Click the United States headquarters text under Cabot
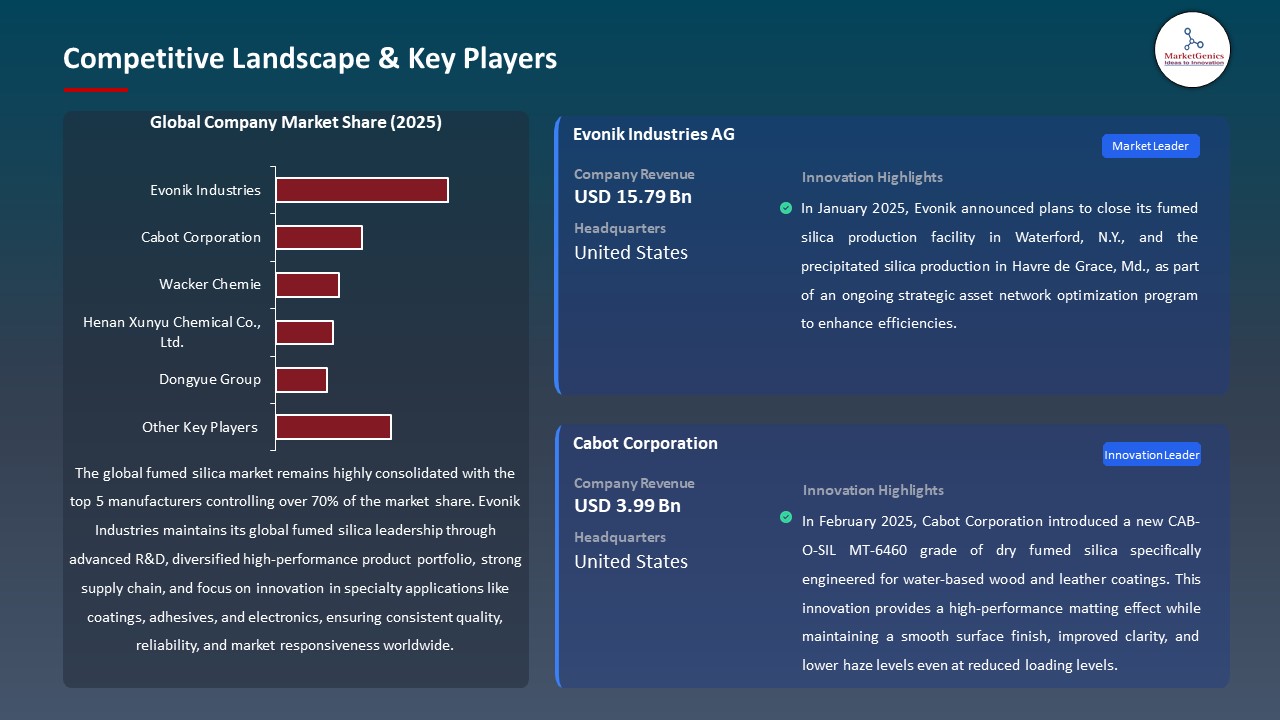This screenshot has width=1280, height=720. 630,562
